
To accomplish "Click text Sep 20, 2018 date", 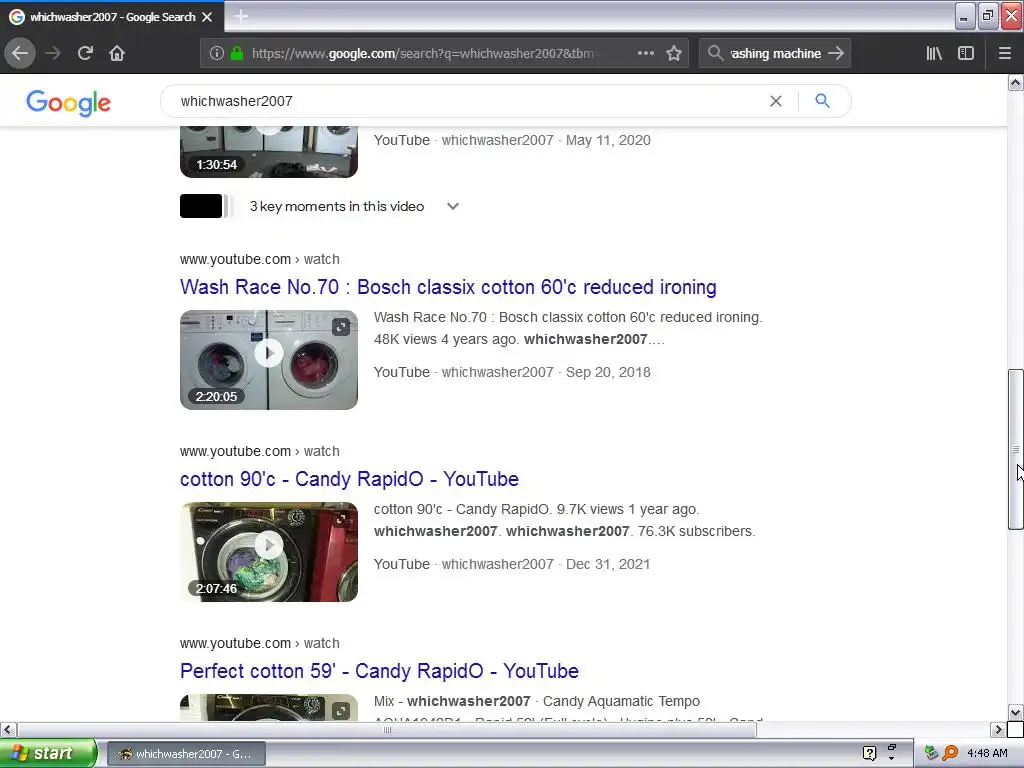I will pyautogui.click(x=608, y=372).
